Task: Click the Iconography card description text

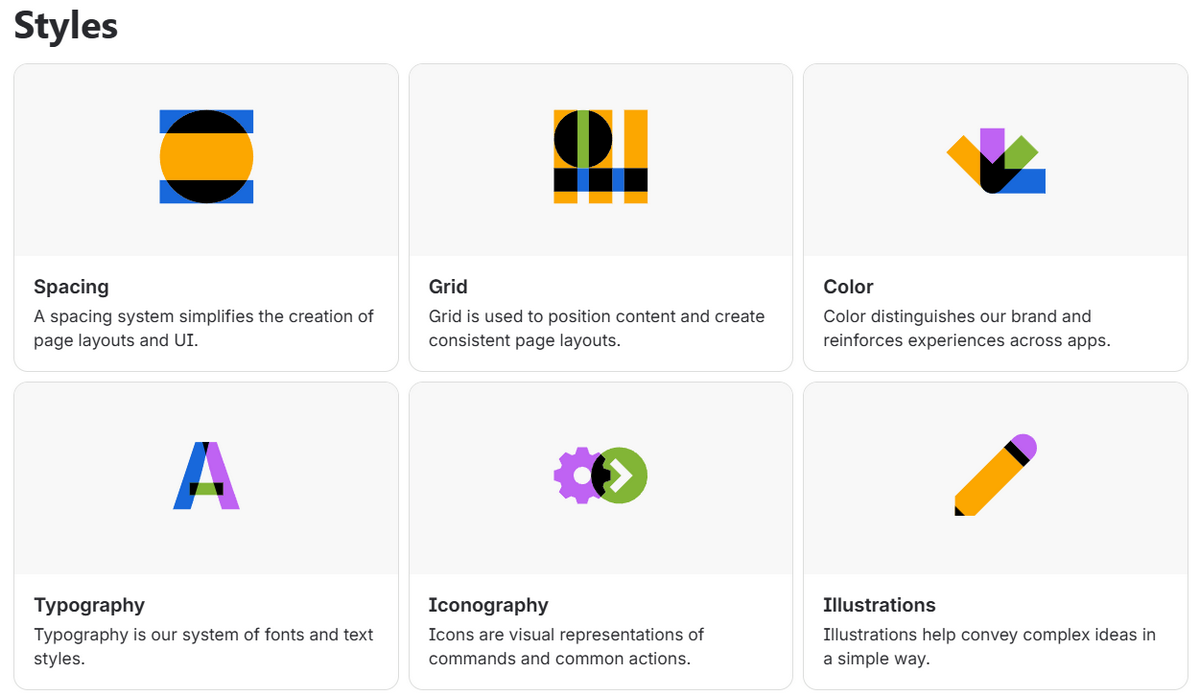Action: tap(567, 646)
